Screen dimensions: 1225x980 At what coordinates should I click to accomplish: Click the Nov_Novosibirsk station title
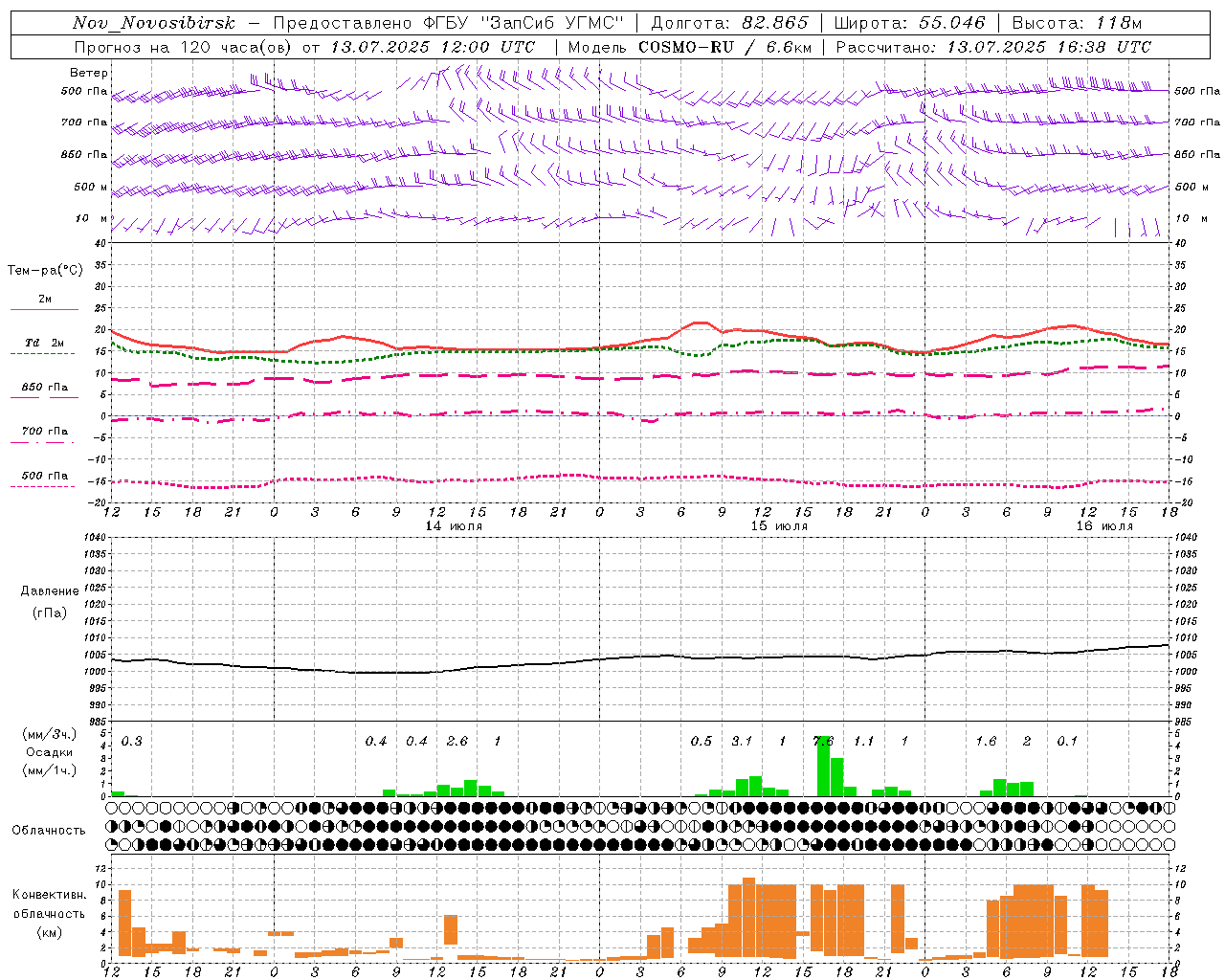coord(154,23)
